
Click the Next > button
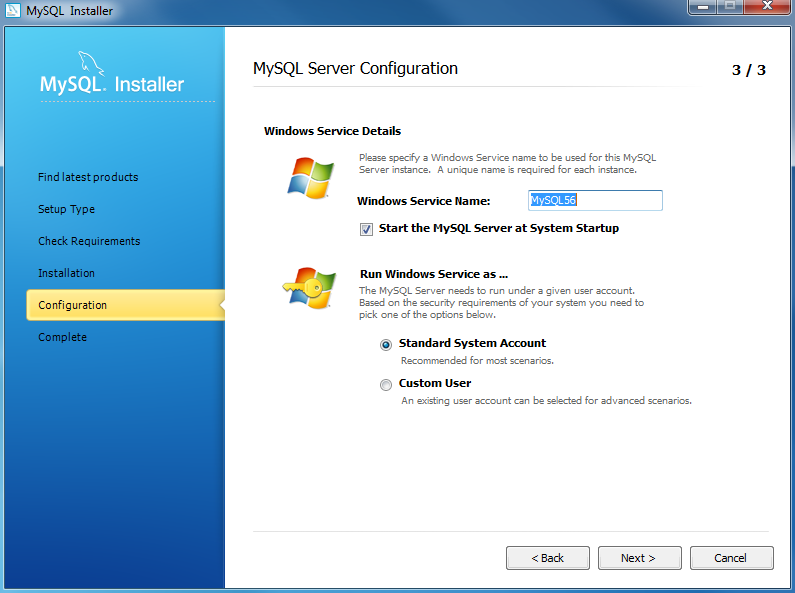639,558
